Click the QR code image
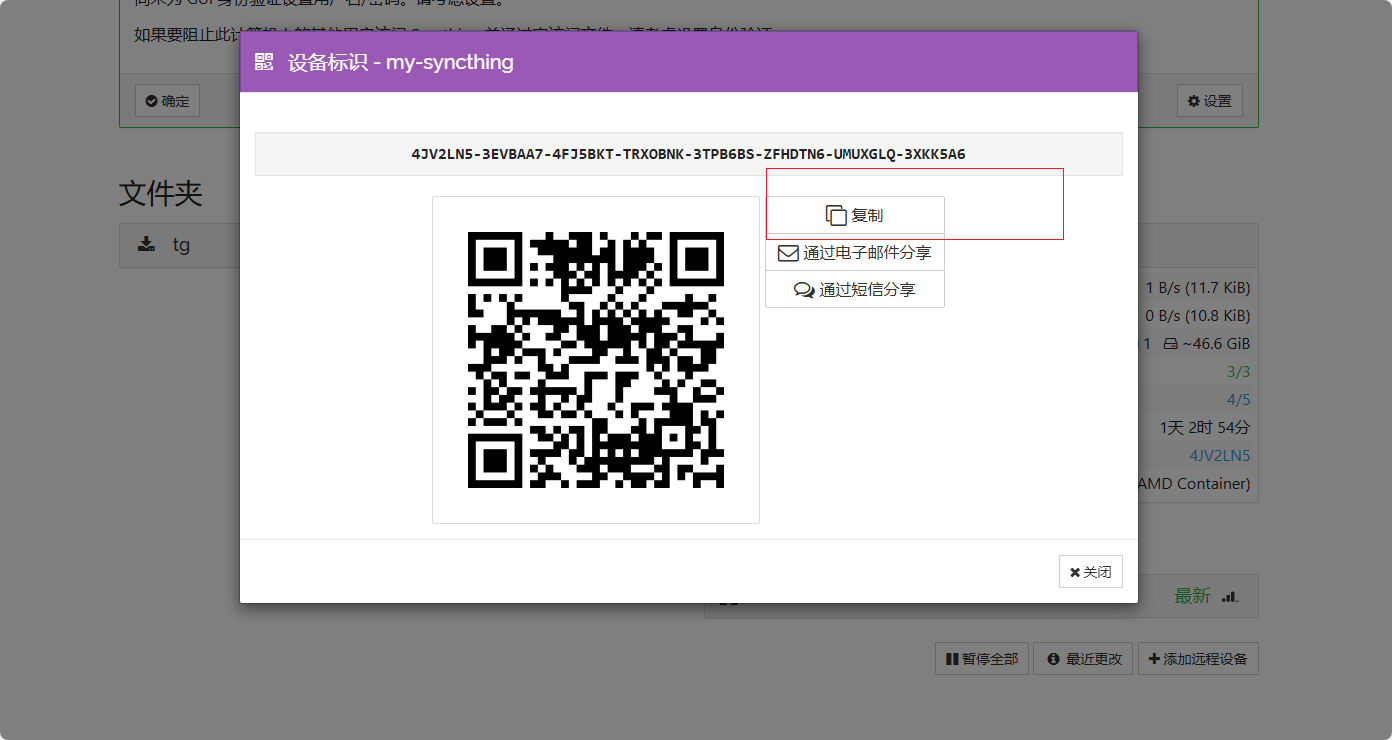The height and width of the screenshot is (740, 1392). (596, 360)
